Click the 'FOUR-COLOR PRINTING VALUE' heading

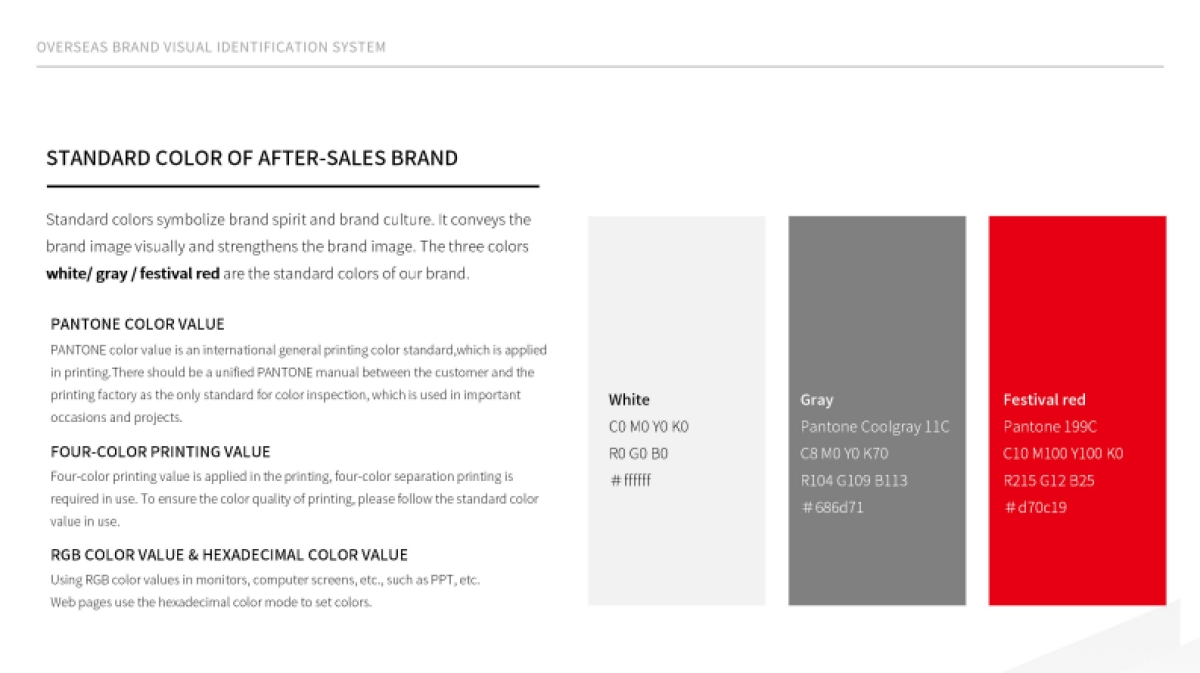(x=160, y=452)
